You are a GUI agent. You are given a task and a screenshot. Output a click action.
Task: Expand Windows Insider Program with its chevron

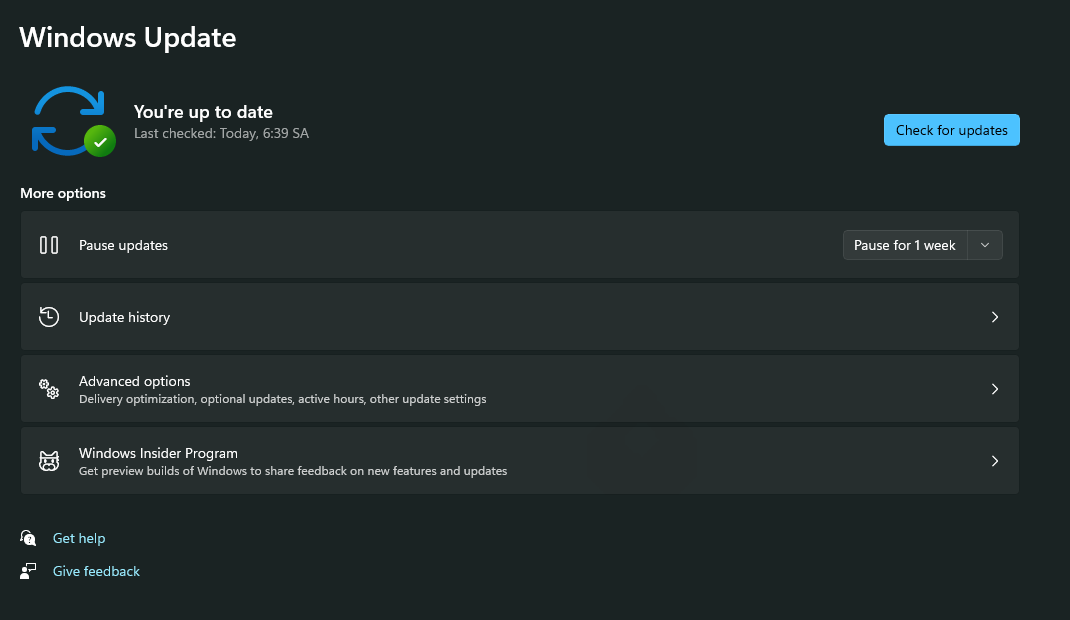pos(995,461)
